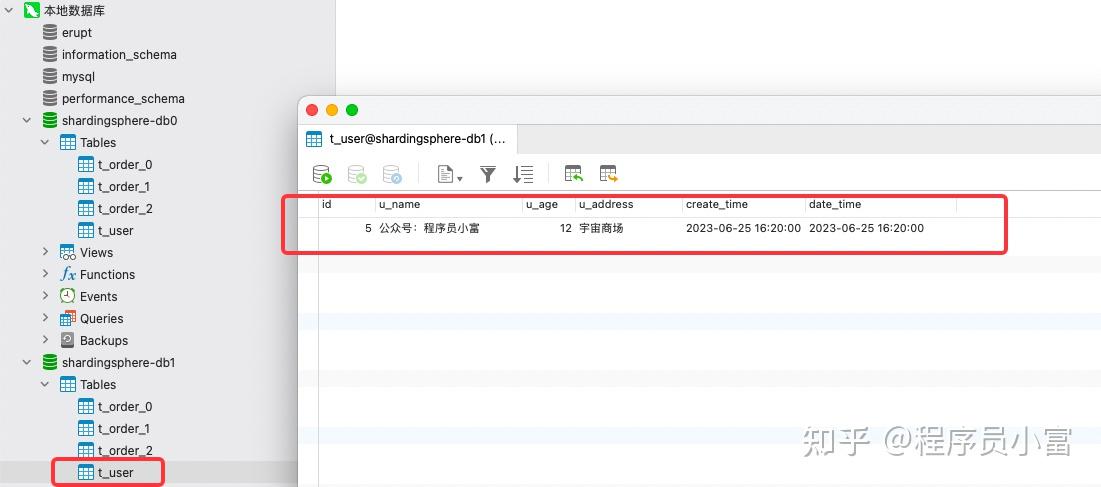Click the u_name column header
This screenshot has width=1101, height=487.
(449, 204)
